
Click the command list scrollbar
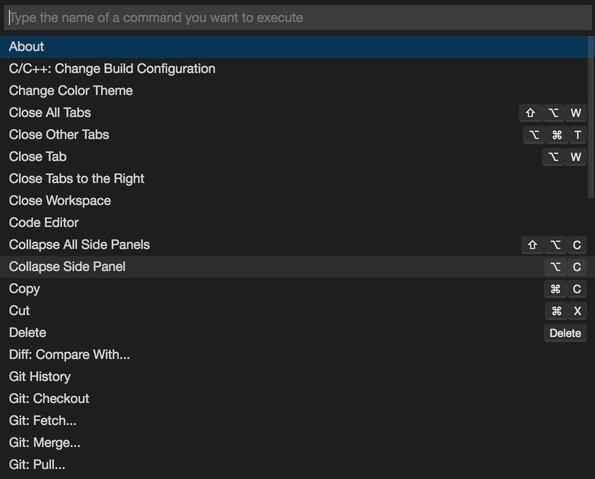pyautogui.click(x=591, y=117)
